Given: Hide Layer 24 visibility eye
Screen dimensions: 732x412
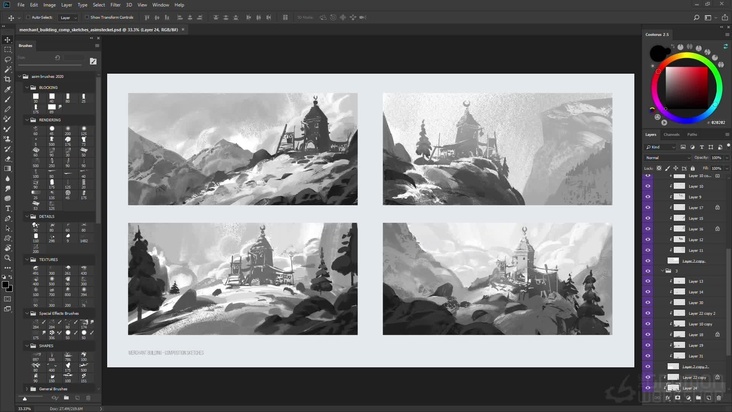Looking at the screenshot, I should (x=648, y=388).
